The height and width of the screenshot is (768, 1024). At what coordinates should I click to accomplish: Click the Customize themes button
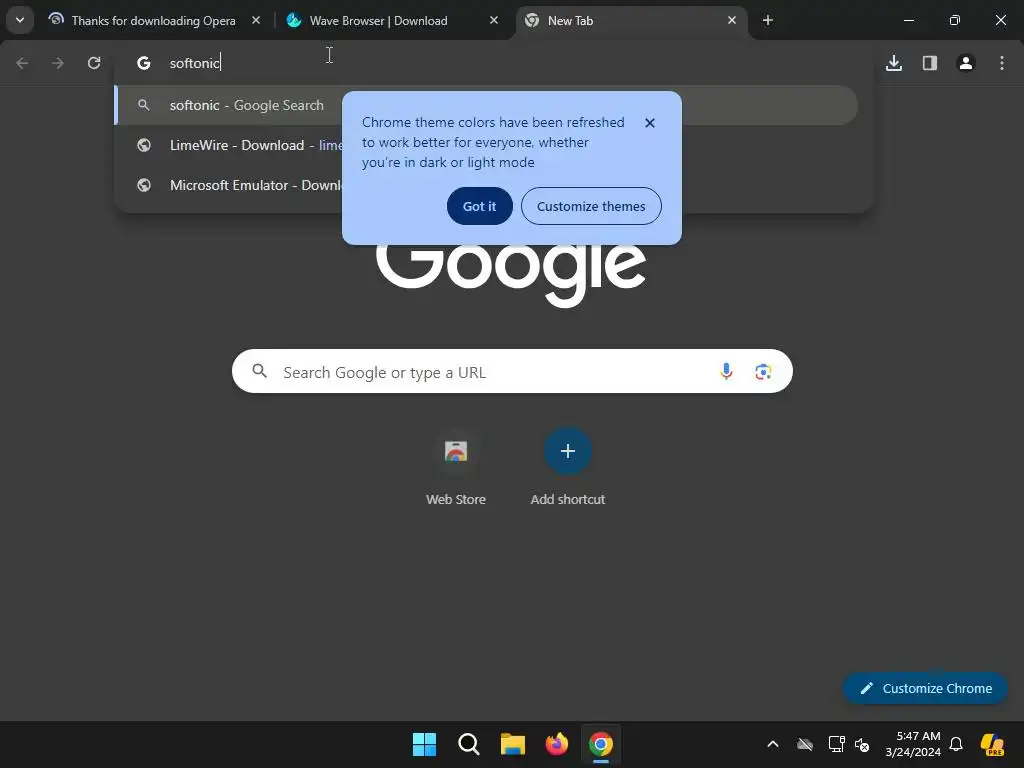[591, 206]
